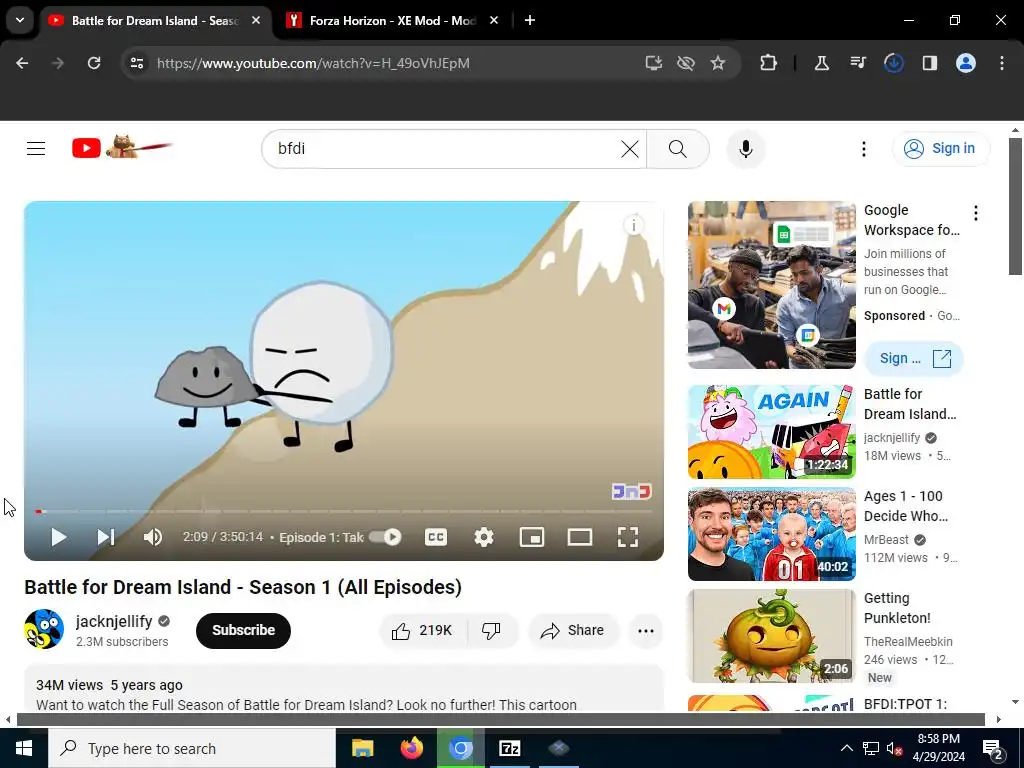Toggle closed captions with the CC button

coord(436,537)
